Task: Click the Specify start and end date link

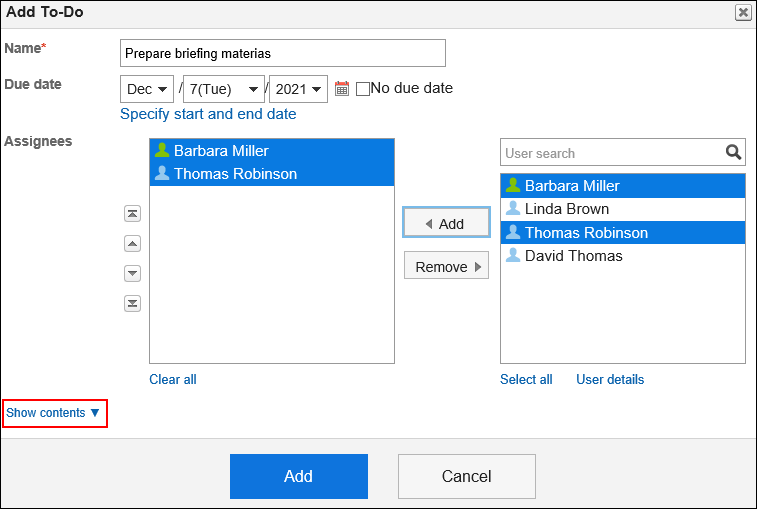Action: coord(208,114)
